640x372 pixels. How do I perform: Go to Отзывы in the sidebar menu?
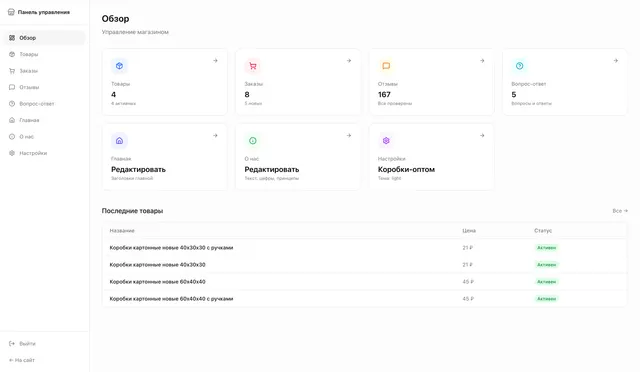pos(44,87)
